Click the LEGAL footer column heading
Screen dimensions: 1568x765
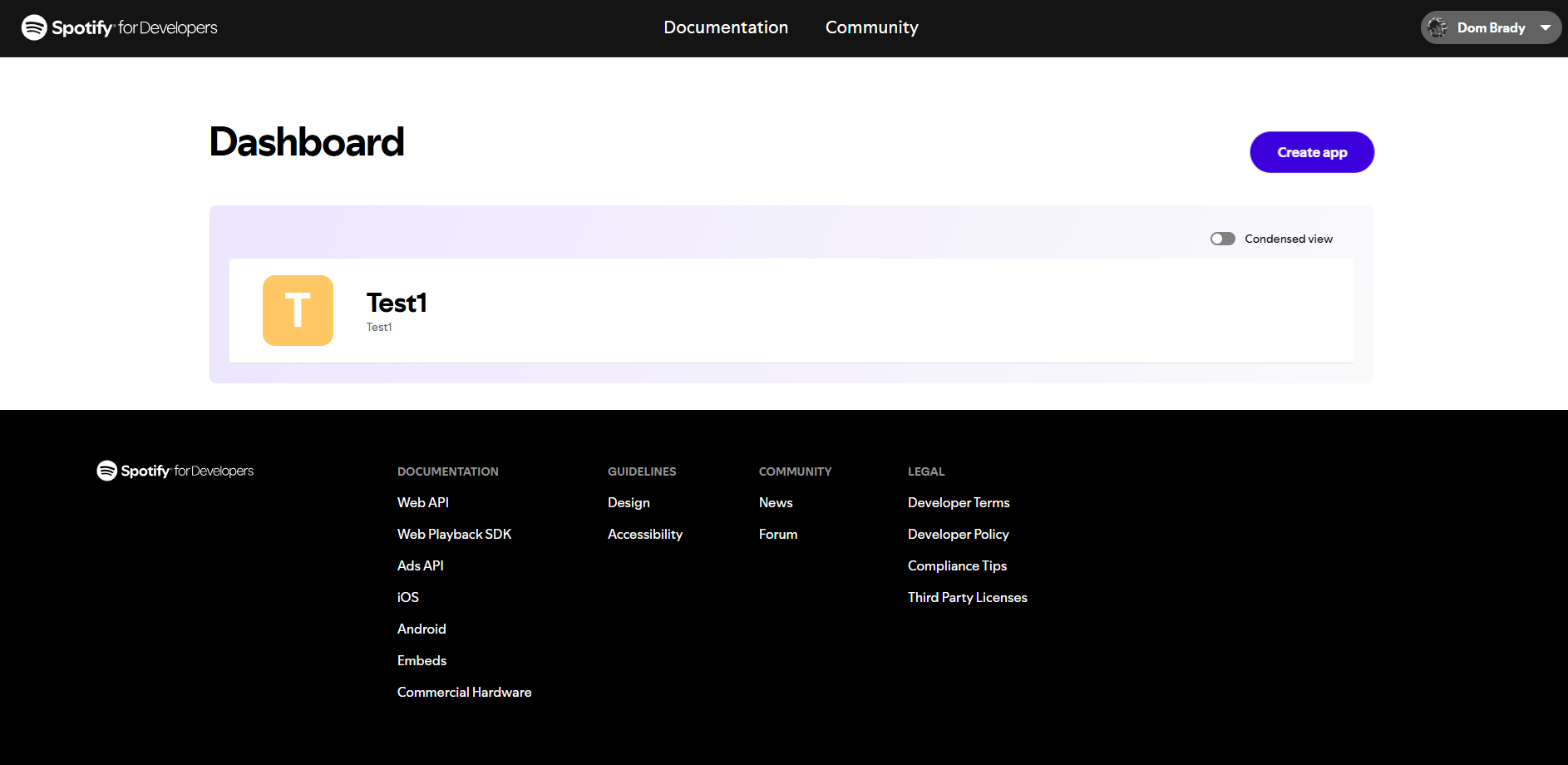(x=926, y=471)
